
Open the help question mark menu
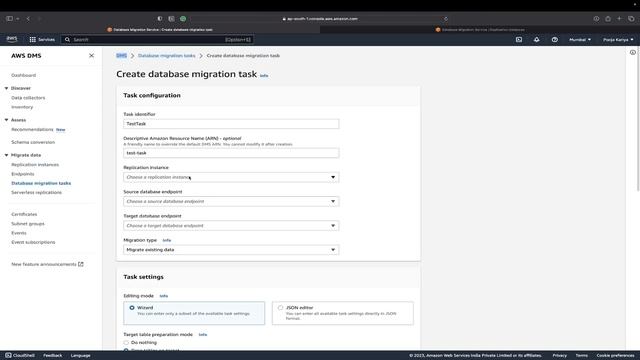[555, 40]
